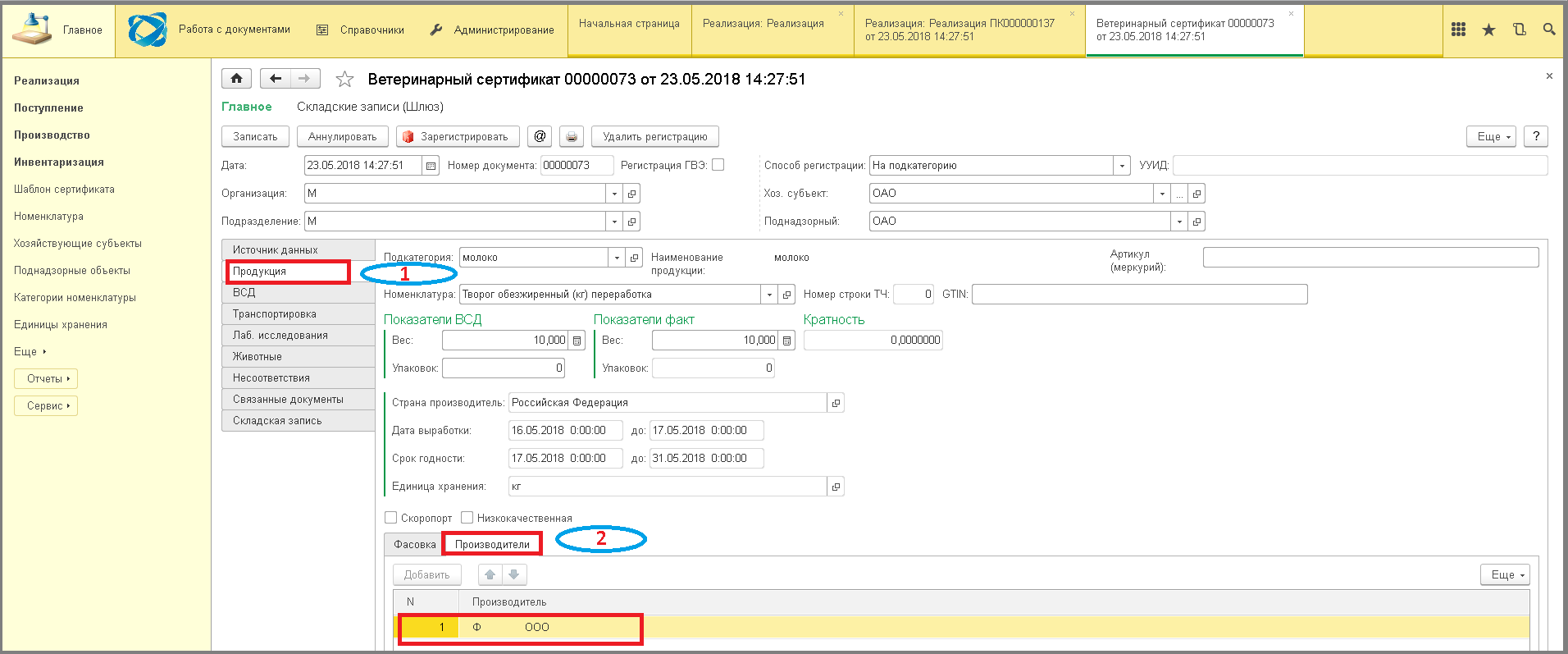
Task: Click Добавить producer button
Action: tap(426, 574)
